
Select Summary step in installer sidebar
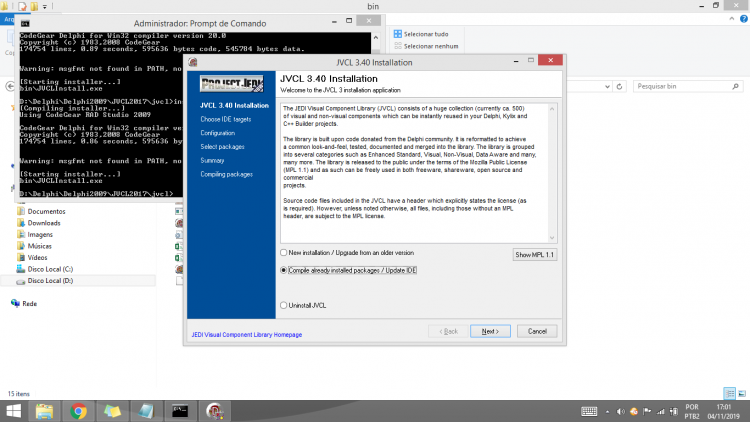click(x=212, y=161)
